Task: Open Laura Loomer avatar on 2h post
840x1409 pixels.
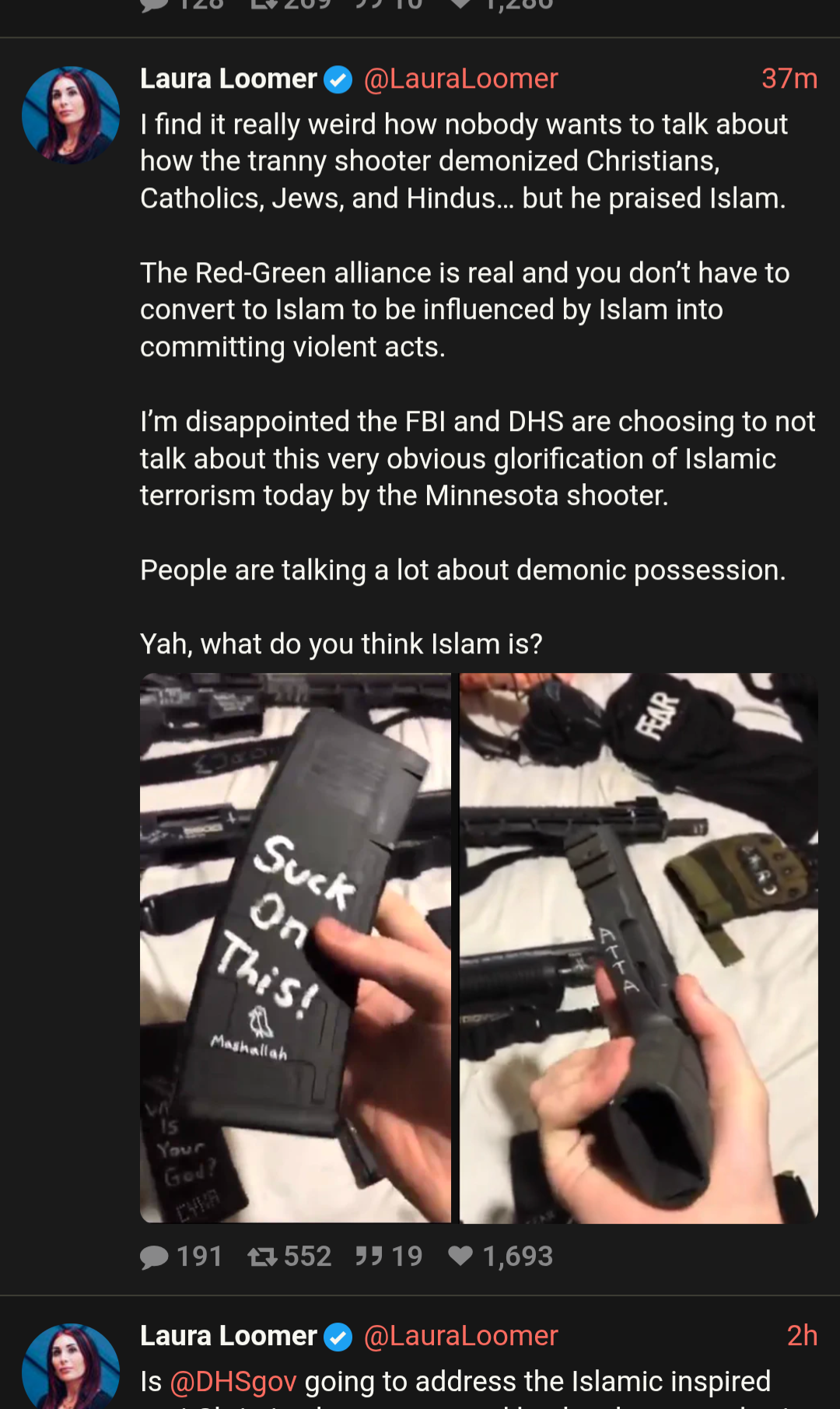Action: (71, 1366)
